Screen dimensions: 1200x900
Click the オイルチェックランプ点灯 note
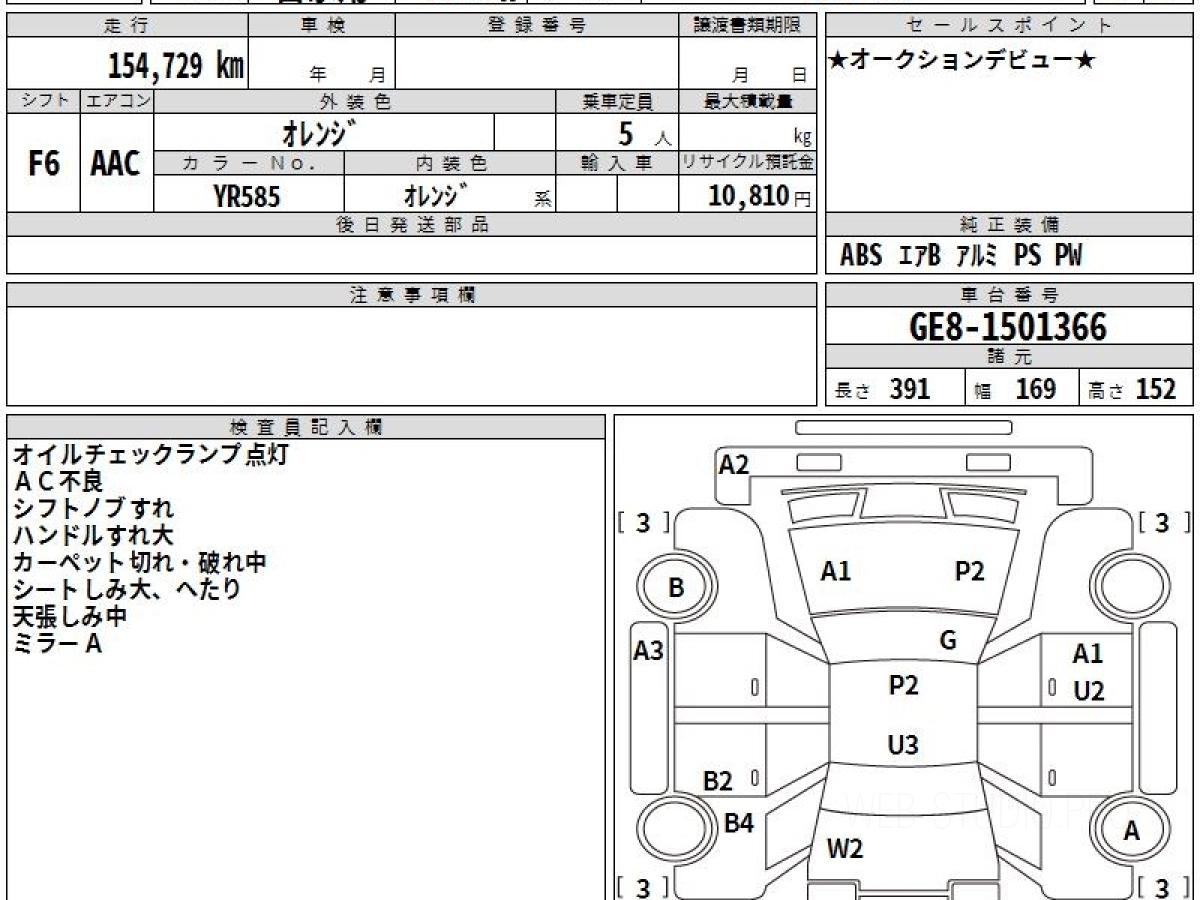click(x=151, y=454)
